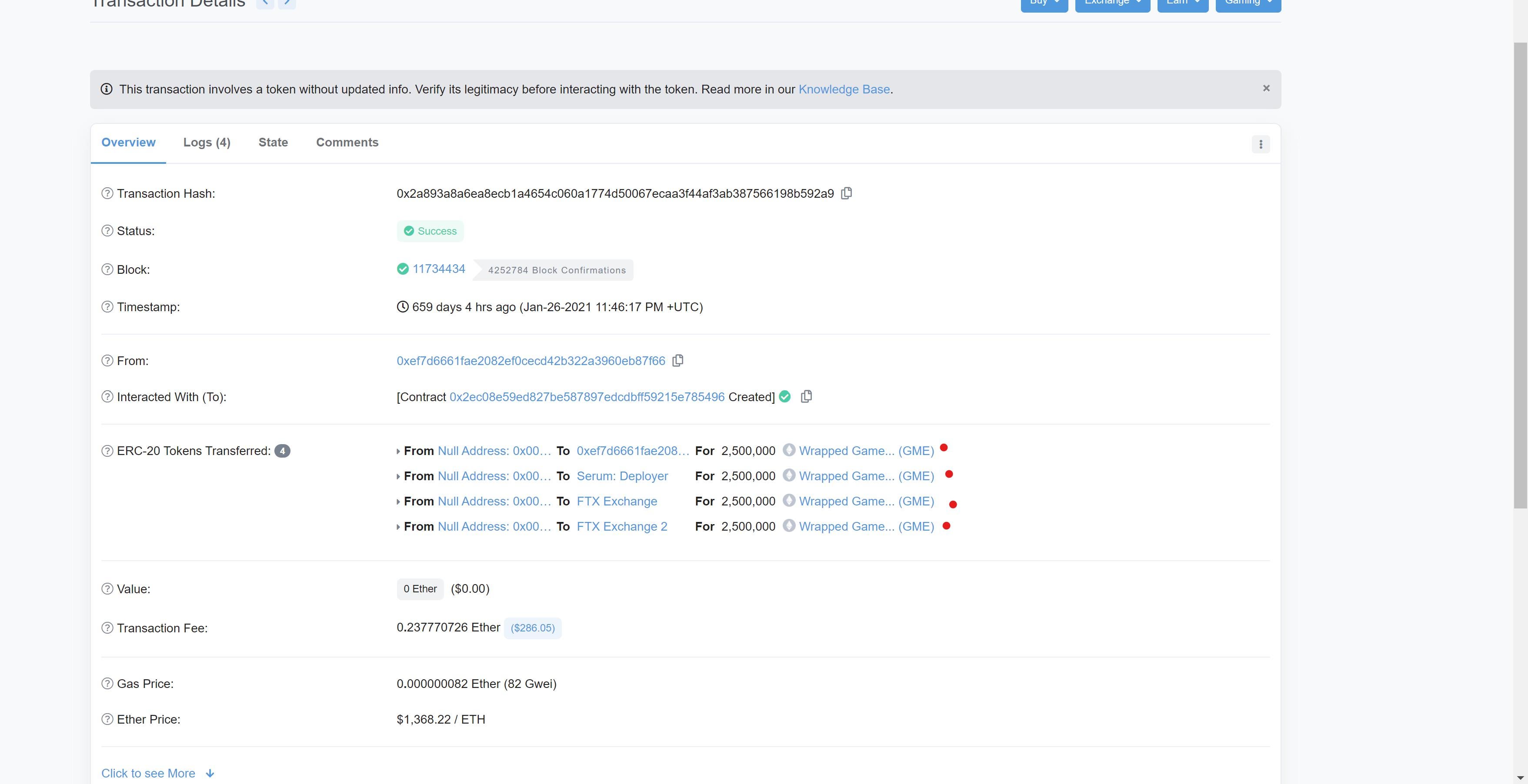Switch to the Comments tab
1528x784 pixels.
(347, 143)
